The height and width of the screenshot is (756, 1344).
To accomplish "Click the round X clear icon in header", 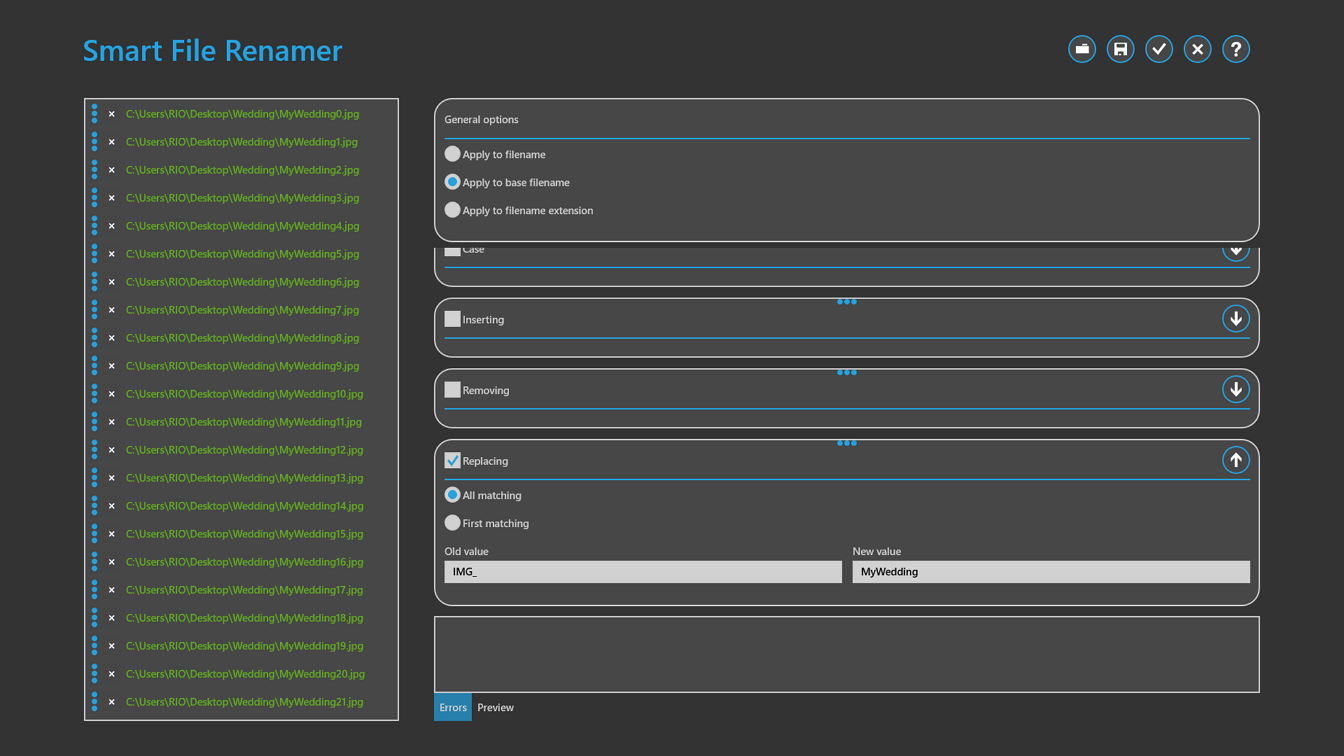I will [1197, 49].
